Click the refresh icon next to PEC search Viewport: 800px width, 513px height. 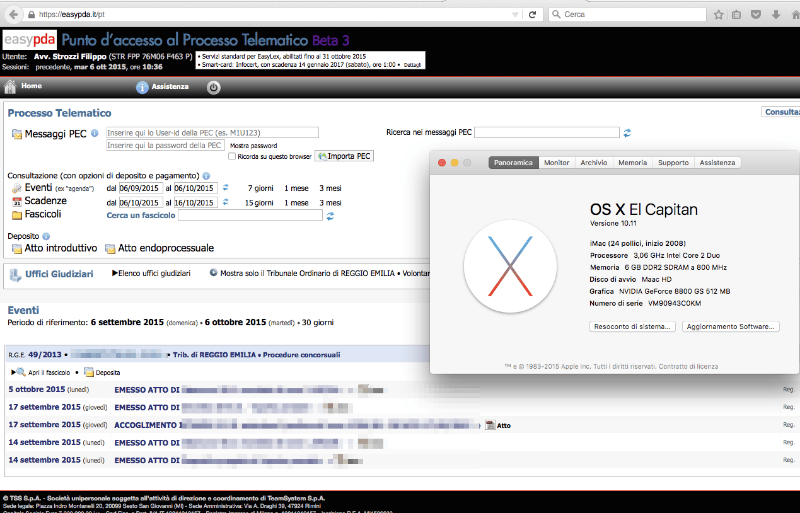click(x=627, y=133)
